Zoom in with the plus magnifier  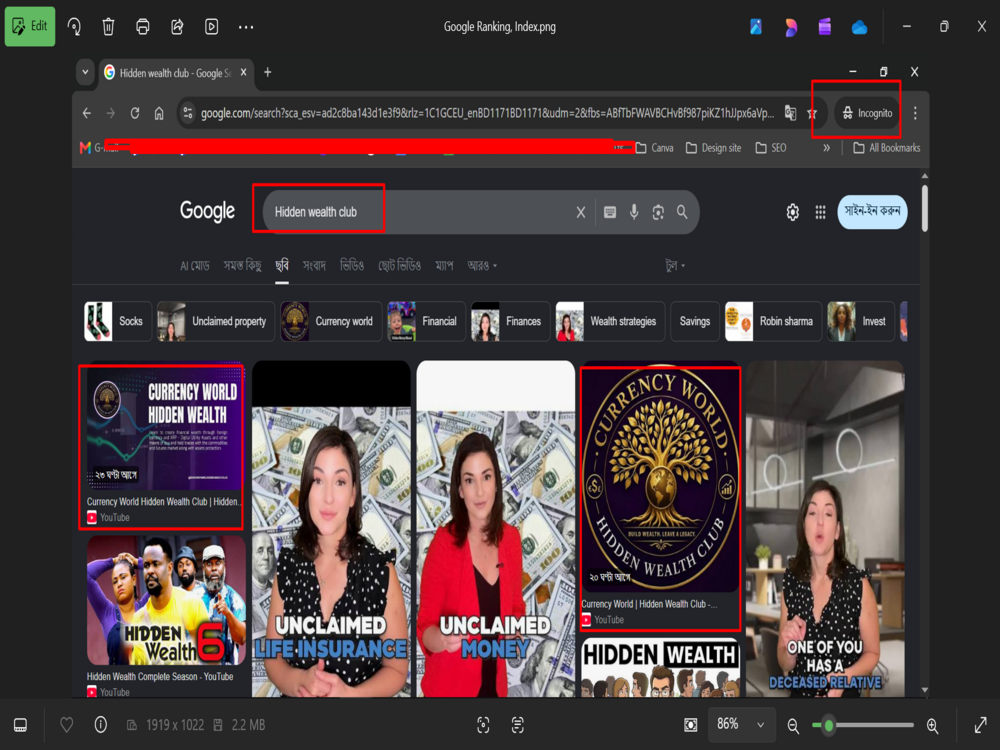point(932,726)
